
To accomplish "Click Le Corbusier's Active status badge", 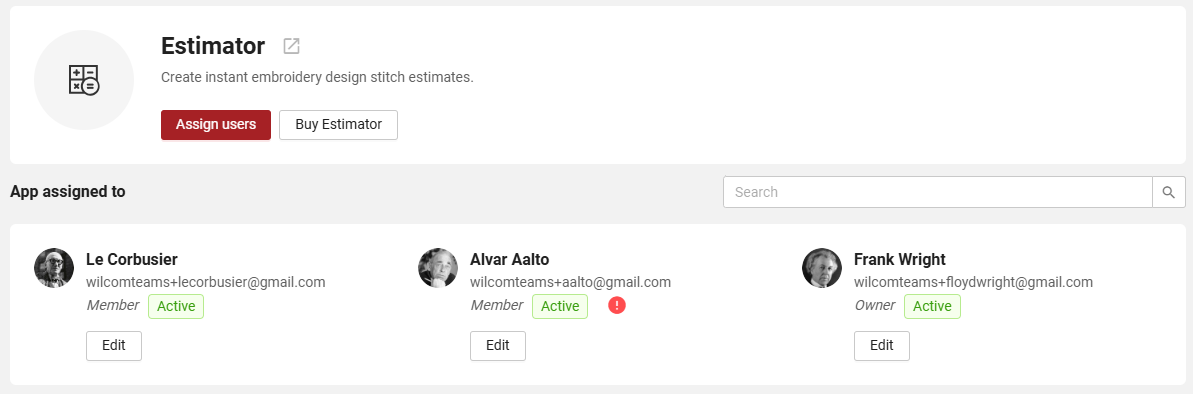I will (x=176, y=307).
